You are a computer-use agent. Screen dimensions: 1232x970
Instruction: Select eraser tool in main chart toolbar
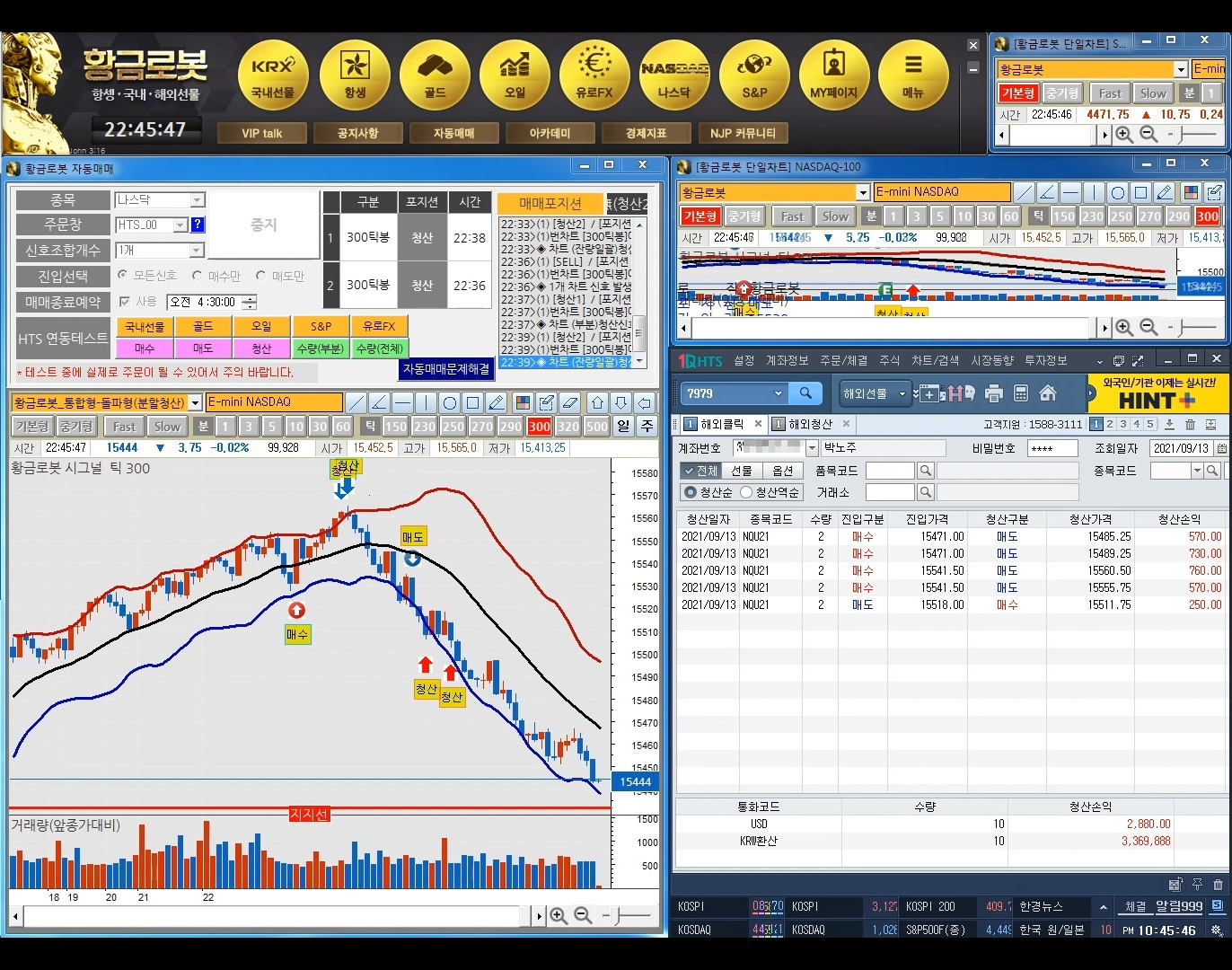click(570, 402)
